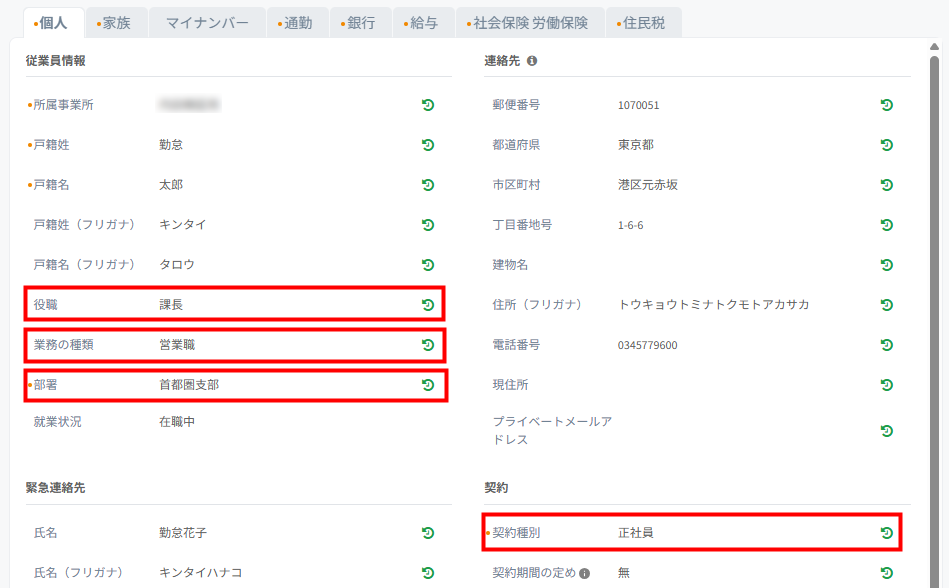Select the 住民税 tab
This screenshot has height=588, width=949.
click(643, 23)
